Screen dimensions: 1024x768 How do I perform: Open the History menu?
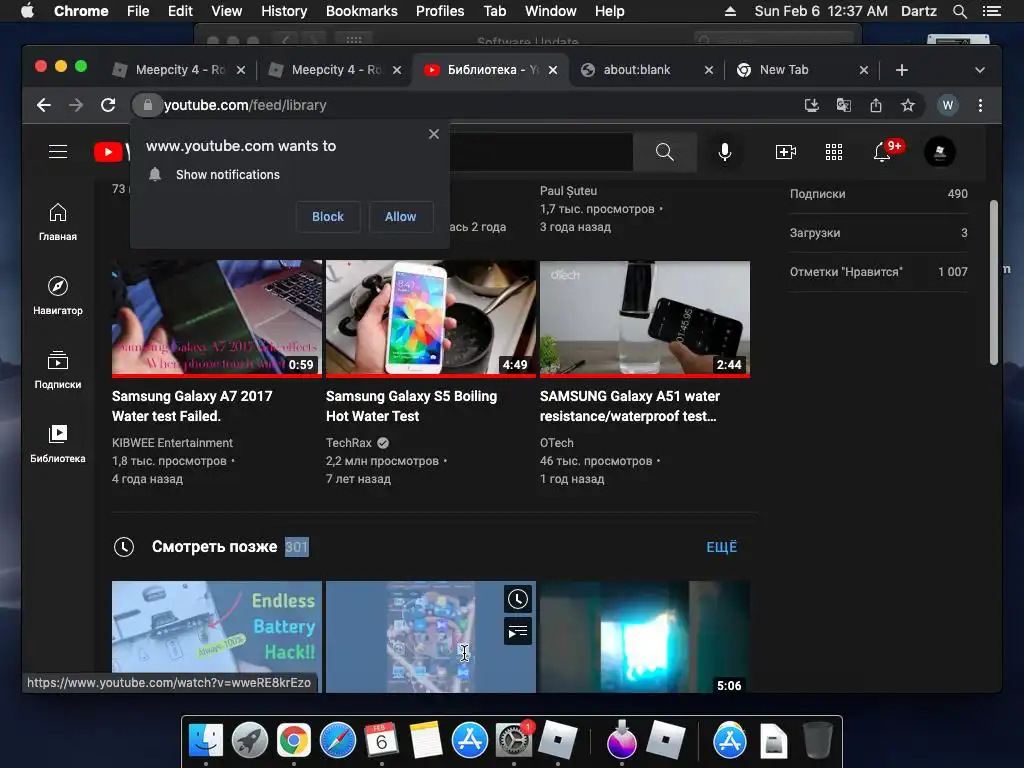(x=284, y=11)
